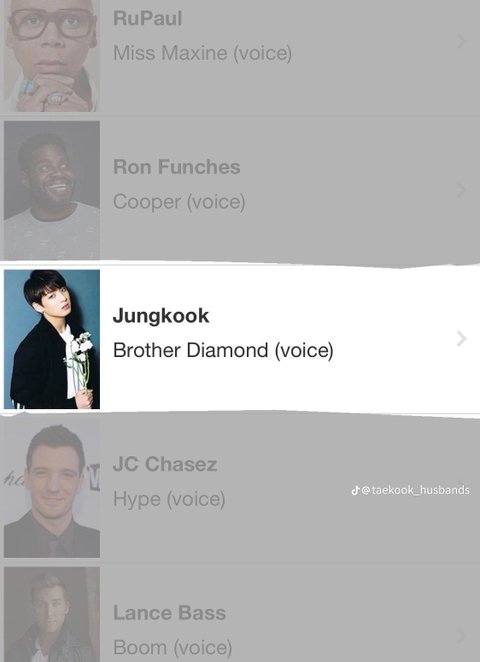Screen dimensions: 480x662
Task: Select the Miss Maxine (voice) role text
Action: 203,54
